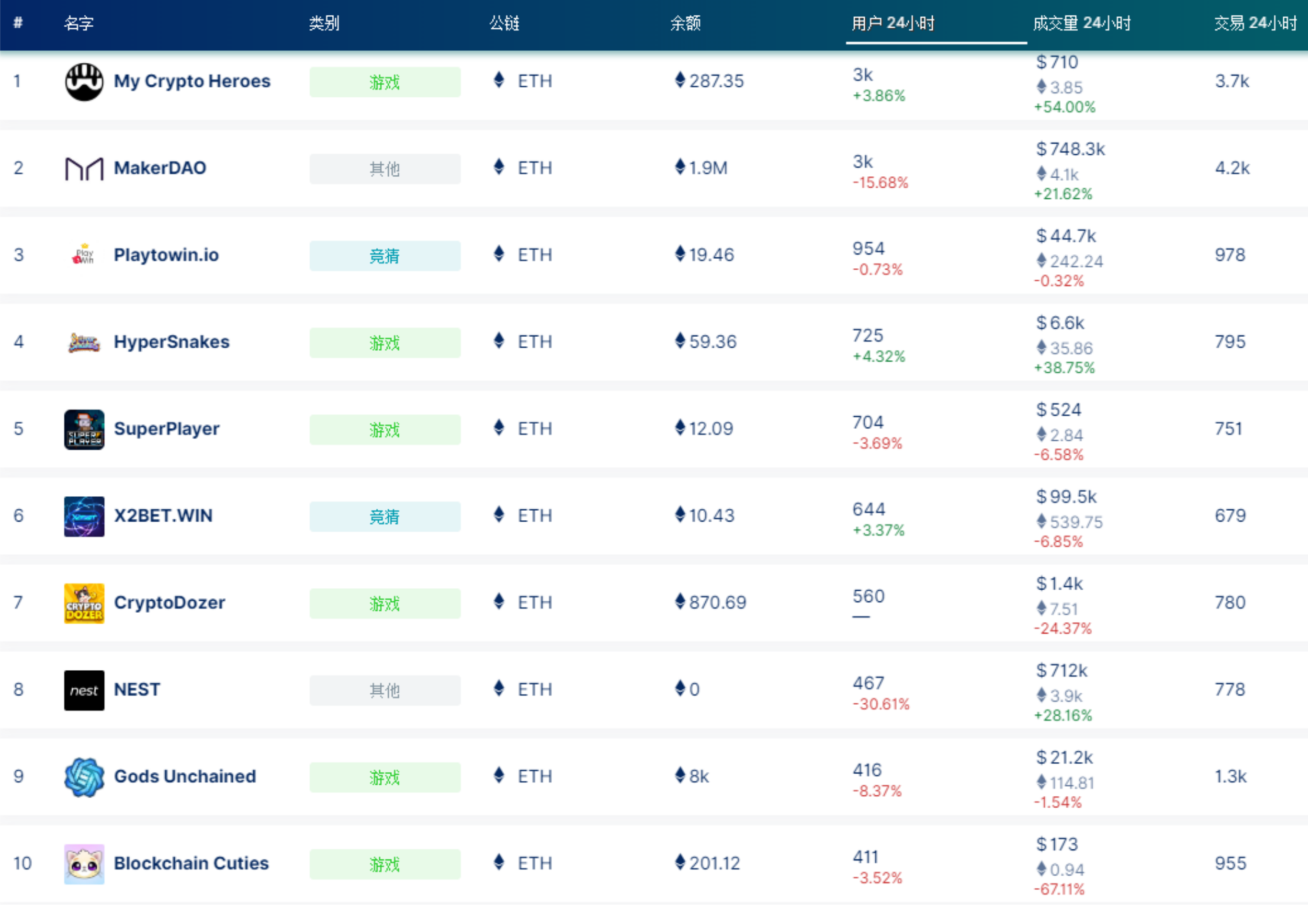Click the -30.61% user change
Screen dimensions: 1308x908
coord(881,704)
